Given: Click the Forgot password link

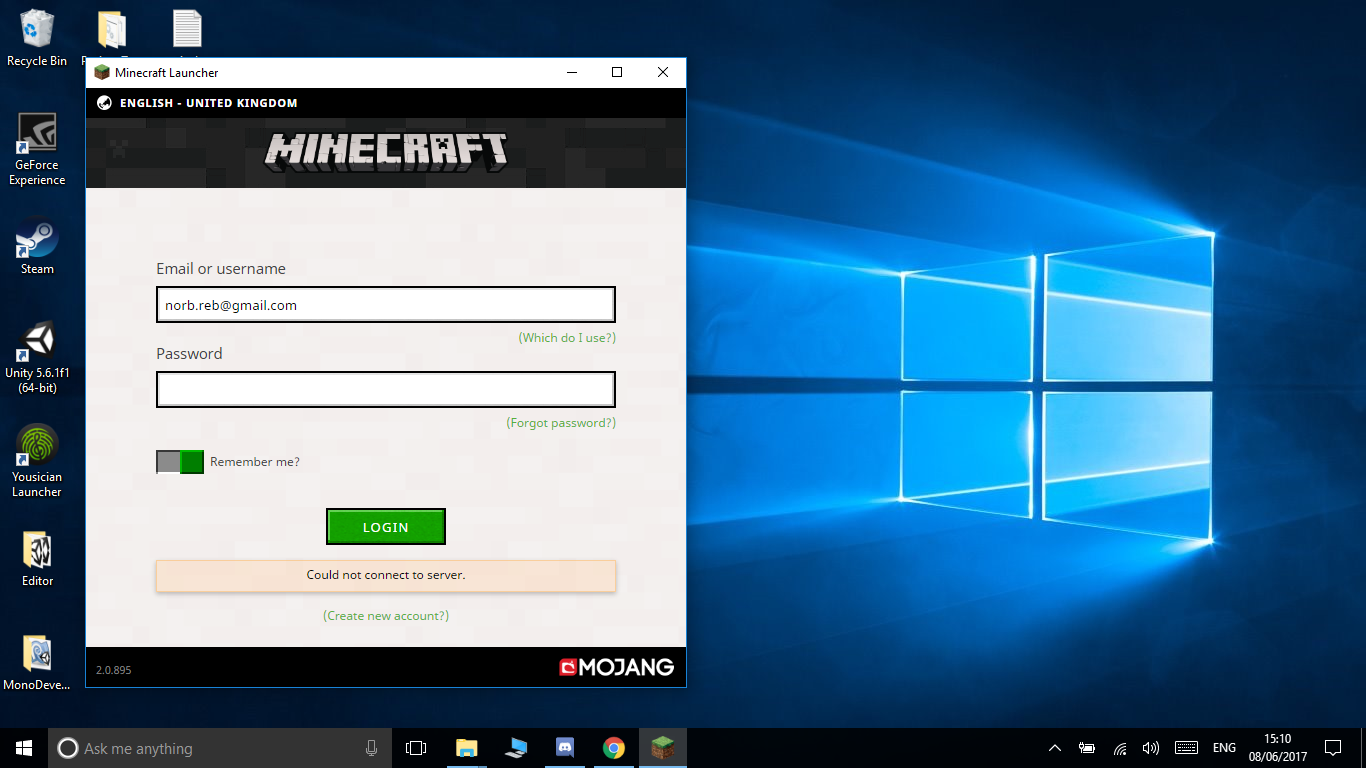Looking at the screenshot, I should coord(561,423).
